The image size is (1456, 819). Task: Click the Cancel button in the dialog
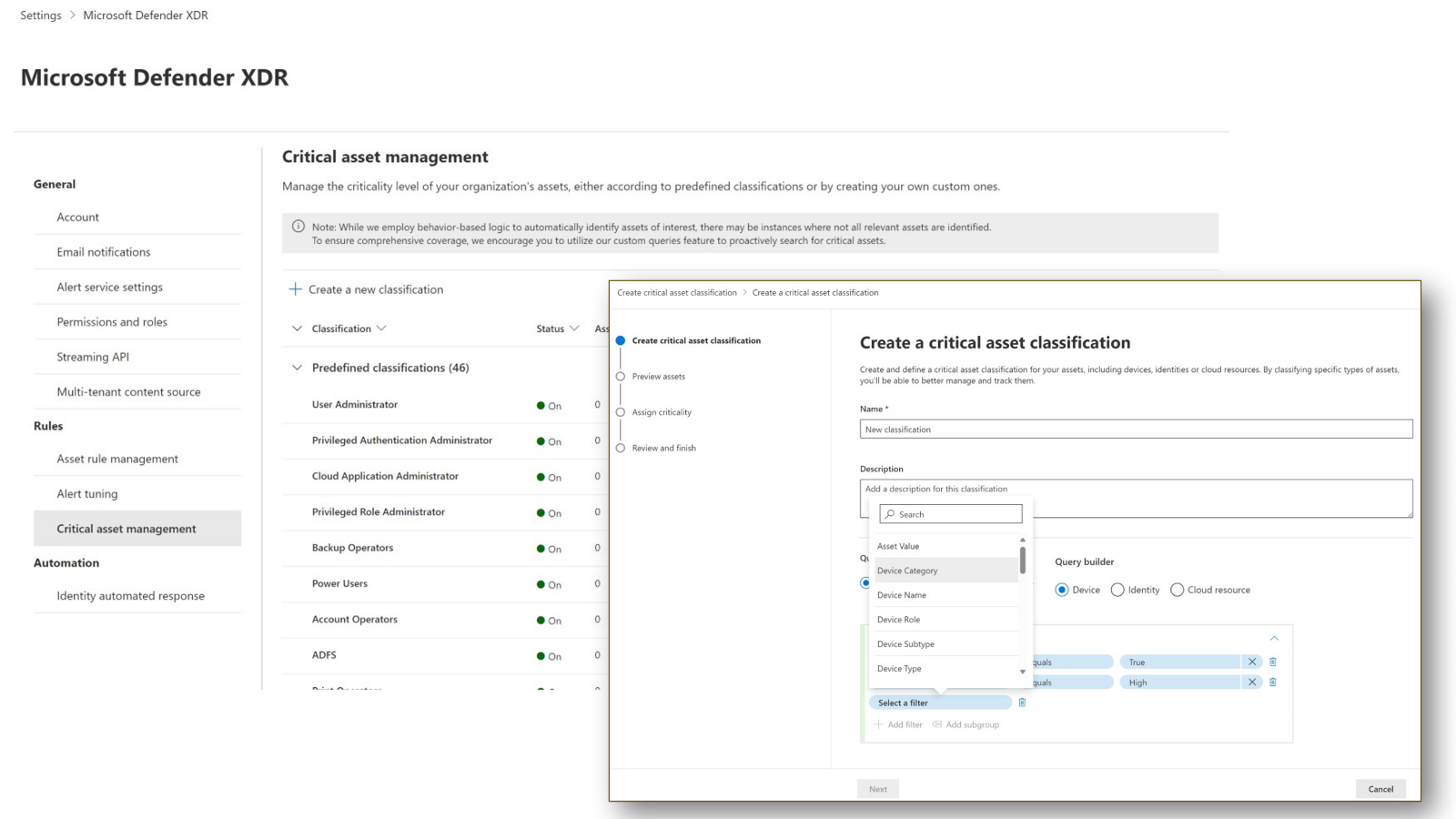pyautogui.click(x=1380, y=789)
